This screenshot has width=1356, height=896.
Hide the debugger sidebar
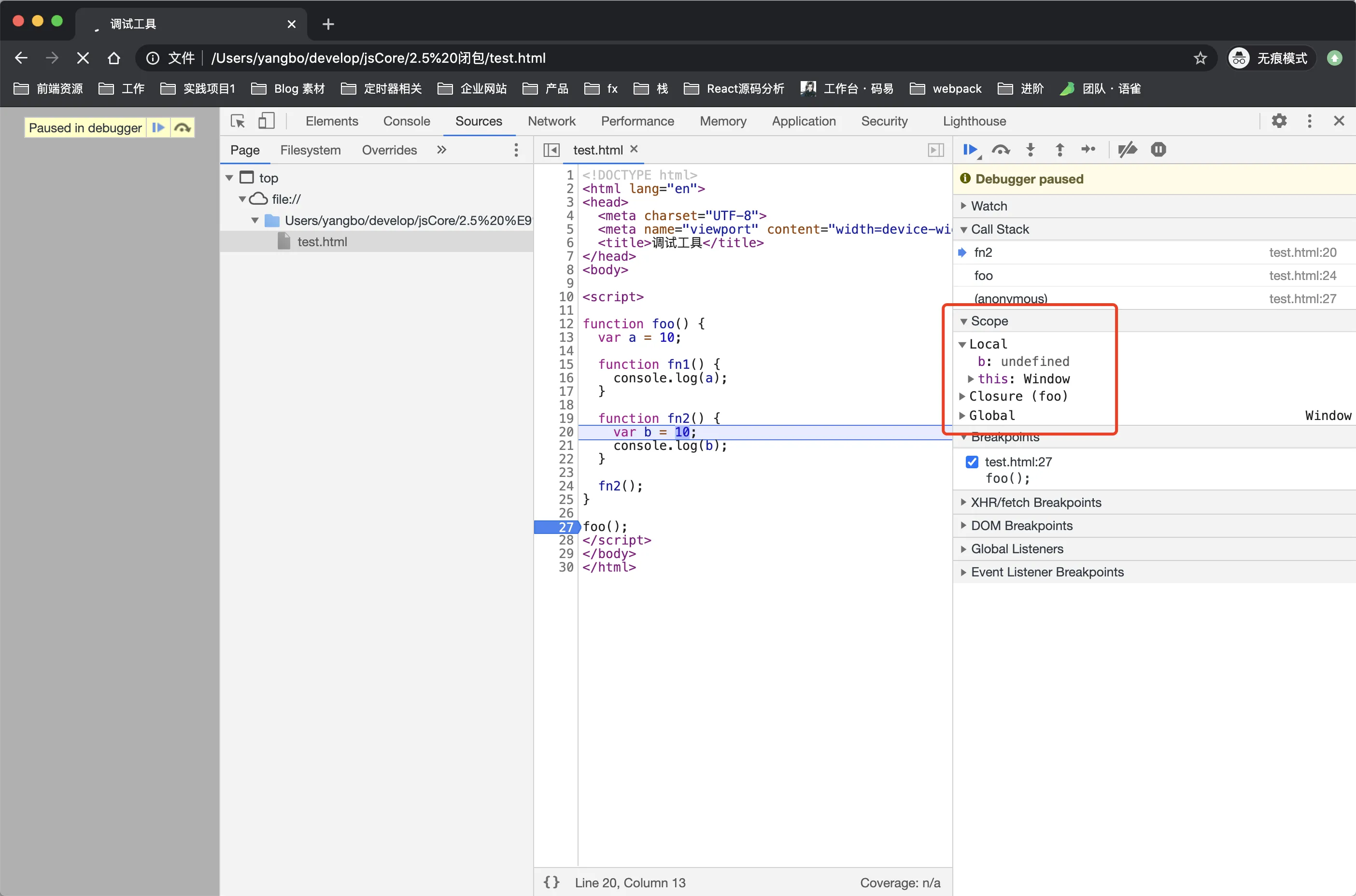click(x=935, y=150)
